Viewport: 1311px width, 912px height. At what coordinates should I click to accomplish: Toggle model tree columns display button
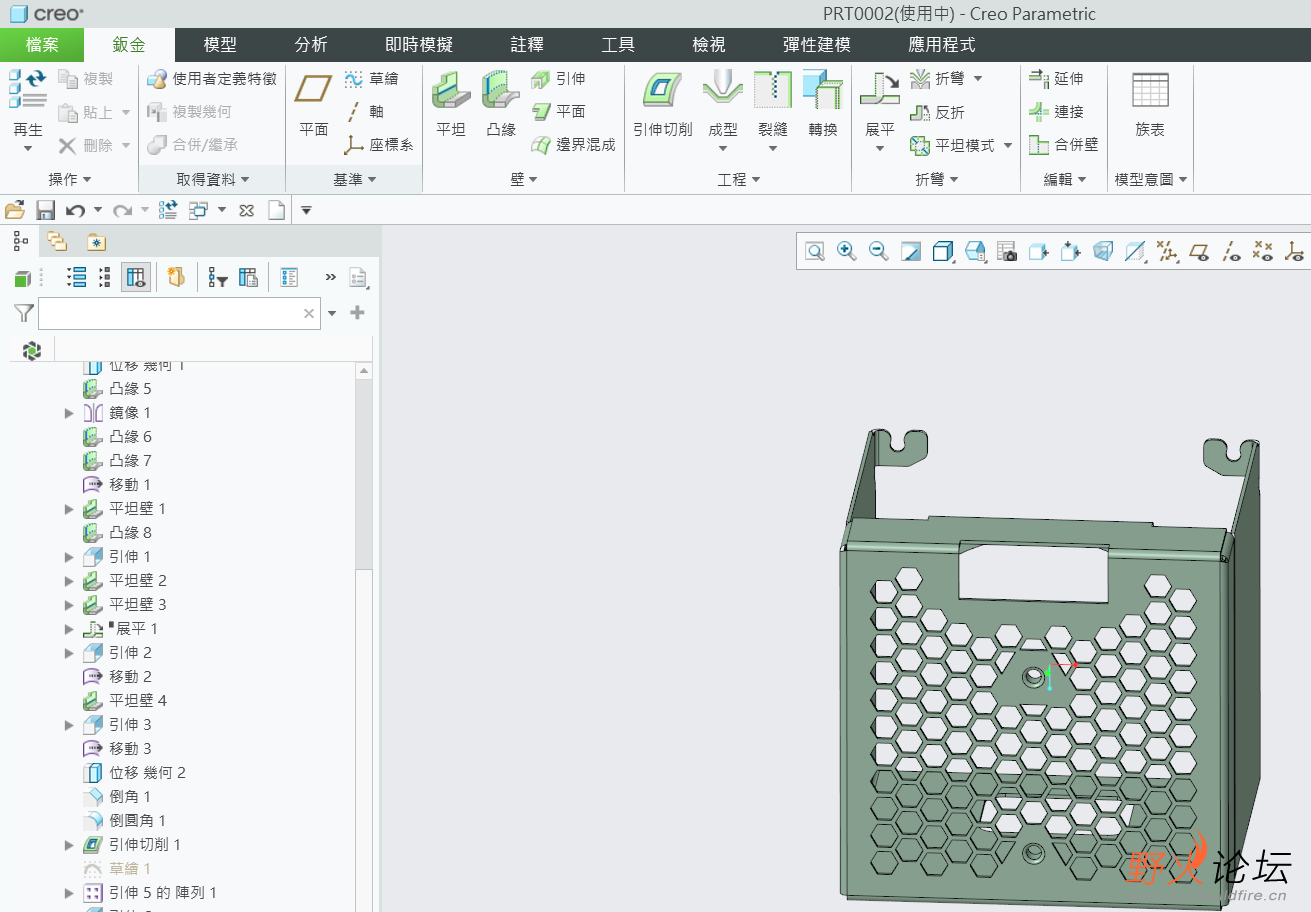click(136, 278)
